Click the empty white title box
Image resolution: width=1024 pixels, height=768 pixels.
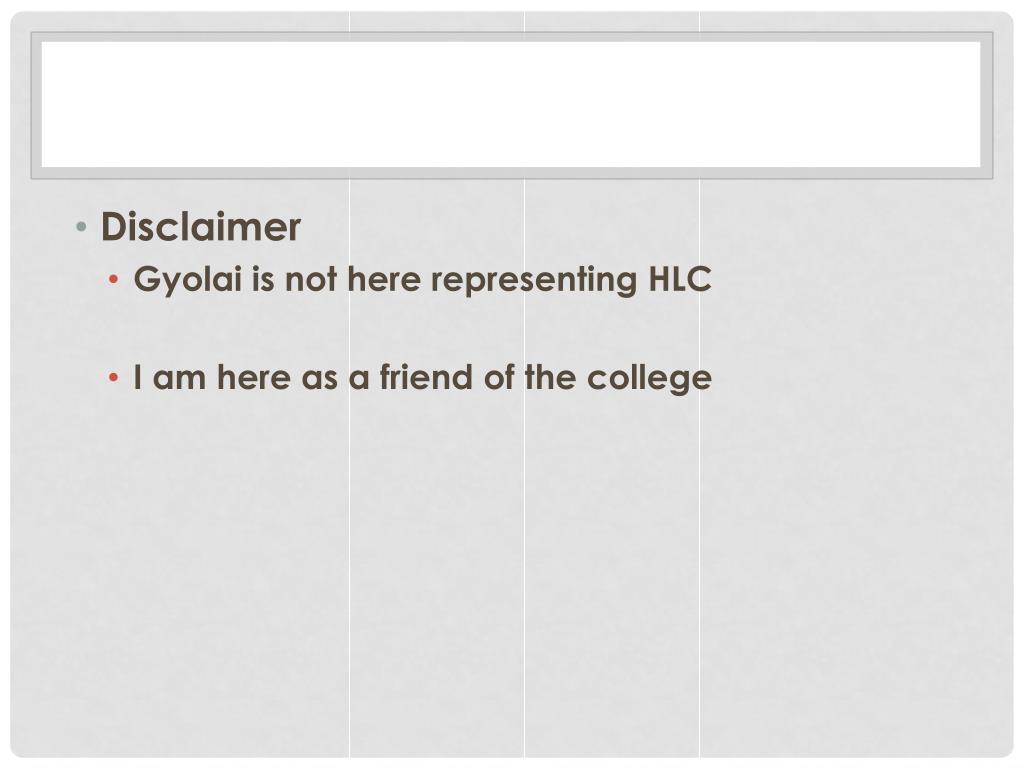click(x=511, y=104)
